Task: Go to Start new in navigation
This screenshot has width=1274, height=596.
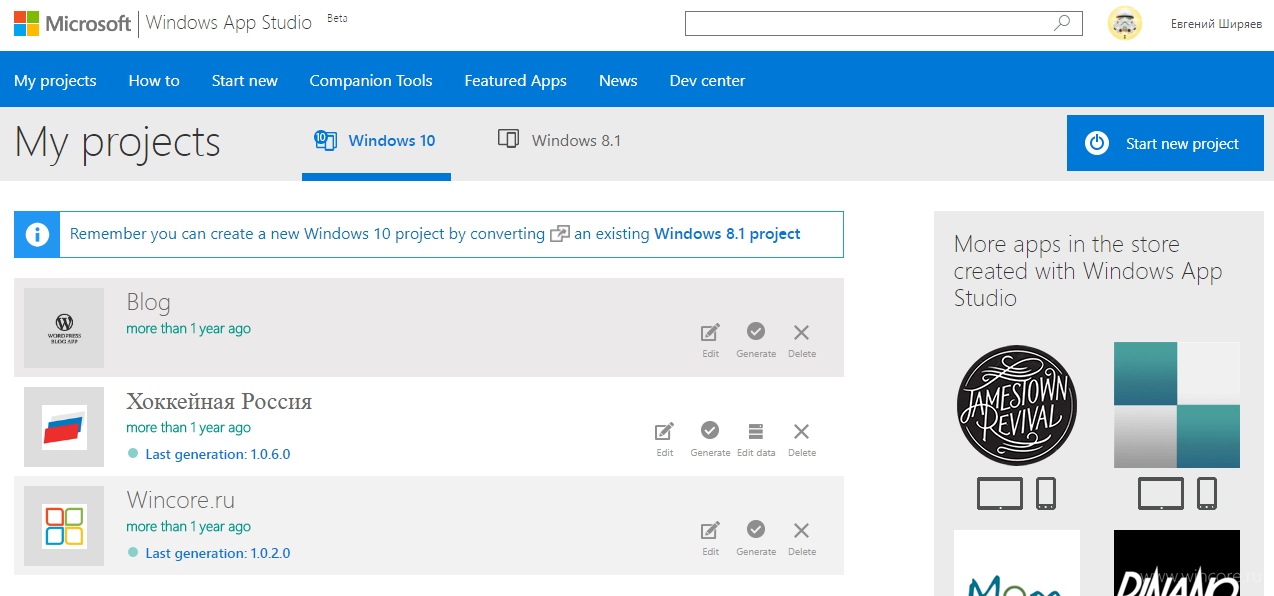Action: [x=245, y=81]
